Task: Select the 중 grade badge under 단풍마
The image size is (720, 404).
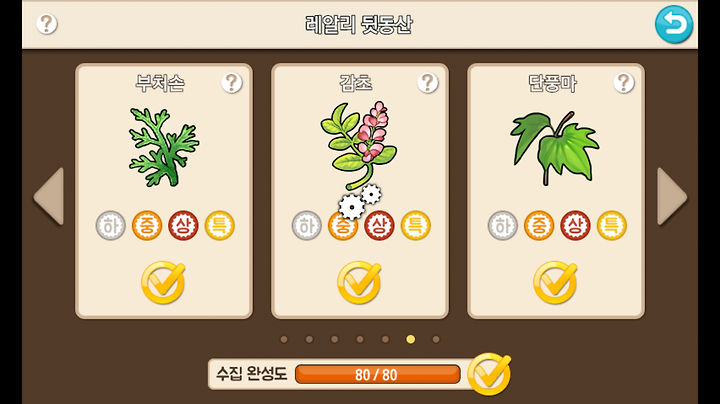Action: click(539, 225)
